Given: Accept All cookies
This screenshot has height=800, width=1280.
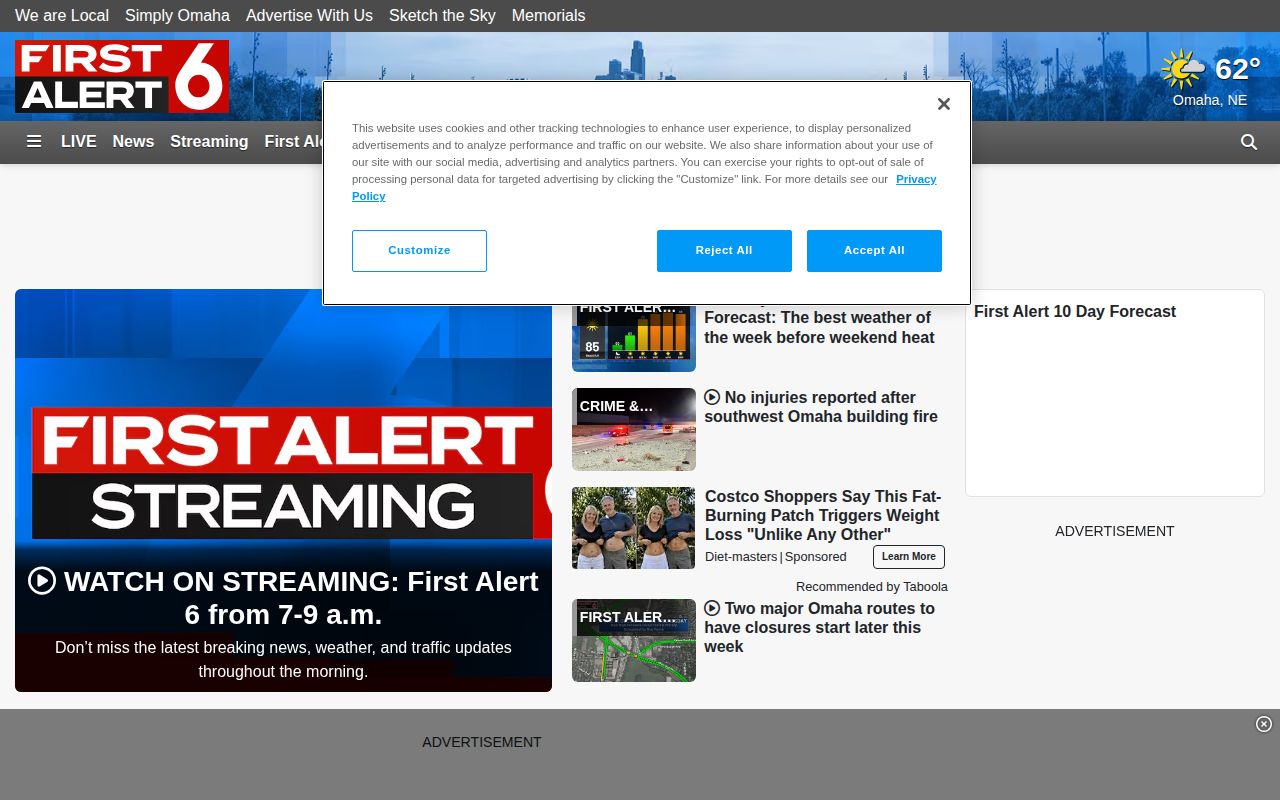Looking at the screenshot, I should click(x=874, y=251).
